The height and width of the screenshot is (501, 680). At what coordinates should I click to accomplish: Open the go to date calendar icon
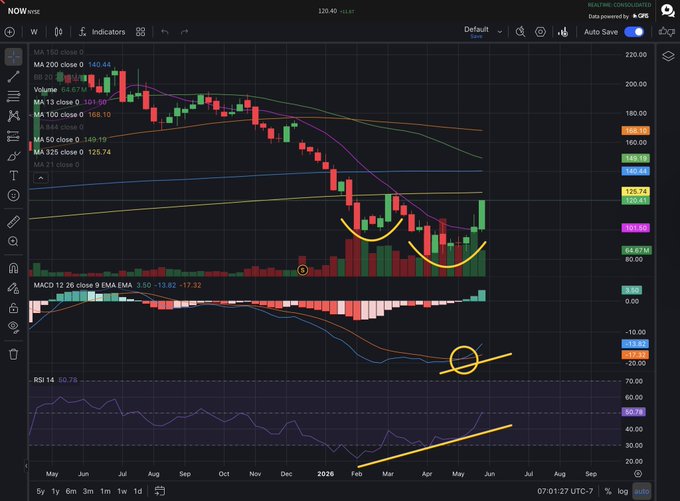160,491
